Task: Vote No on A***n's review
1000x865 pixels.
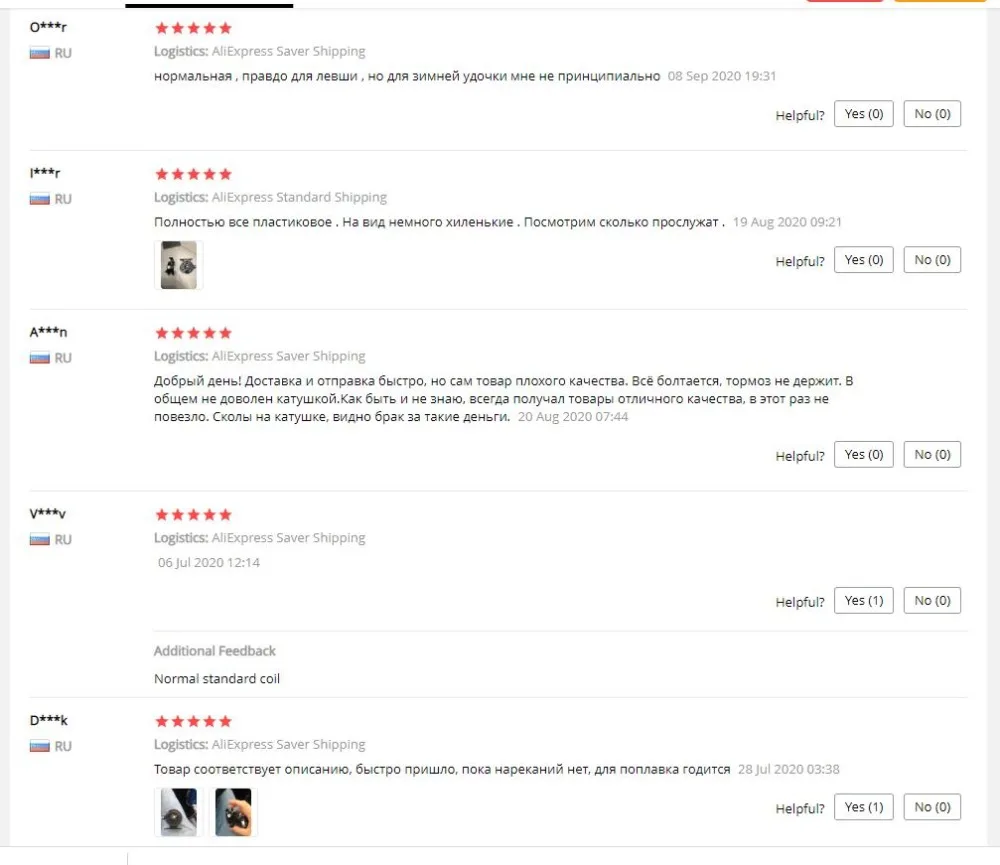Action: (932, 454)
